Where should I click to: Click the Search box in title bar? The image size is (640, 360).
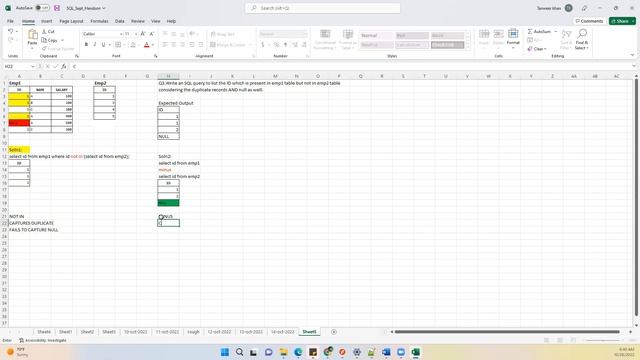(x=322, y=8)
